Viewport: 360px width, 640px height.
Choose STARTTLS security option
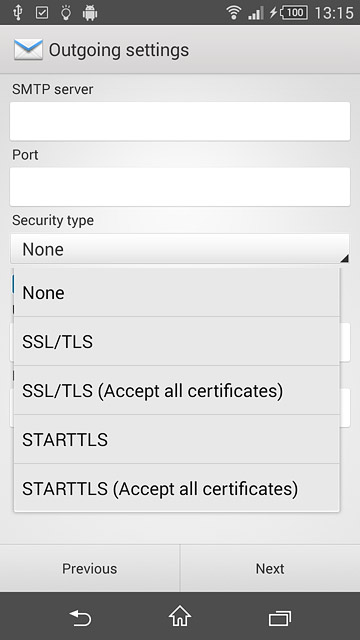point(177,439)
